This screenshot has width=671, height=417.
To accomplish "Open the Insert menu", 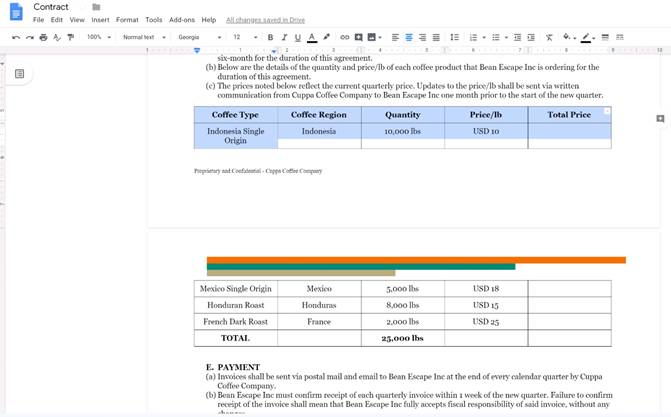I will coord(100,20).
